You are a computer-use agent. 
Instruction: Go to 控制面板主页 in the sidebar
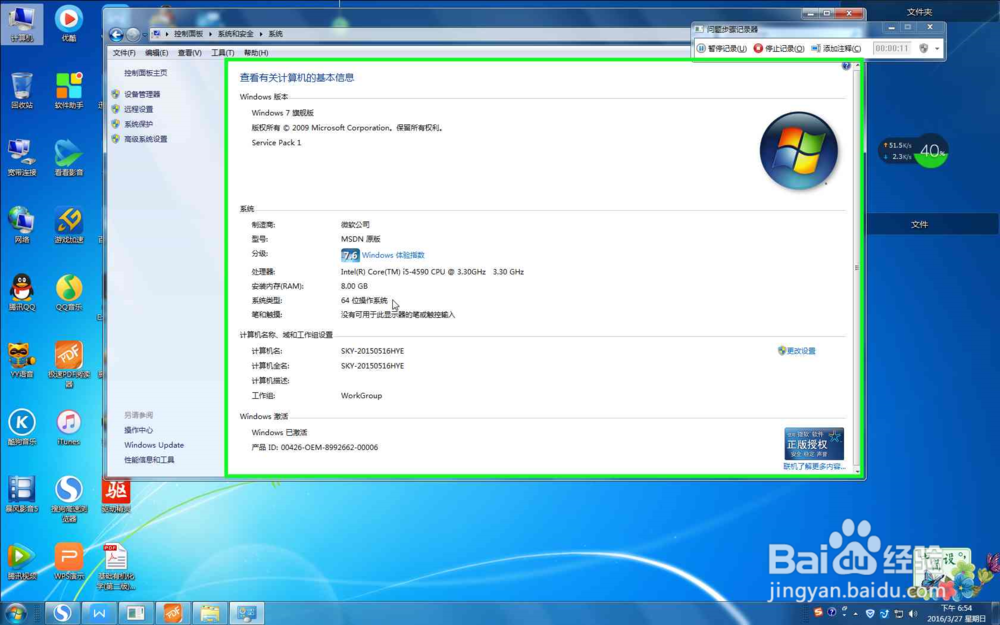coord(145,73)
